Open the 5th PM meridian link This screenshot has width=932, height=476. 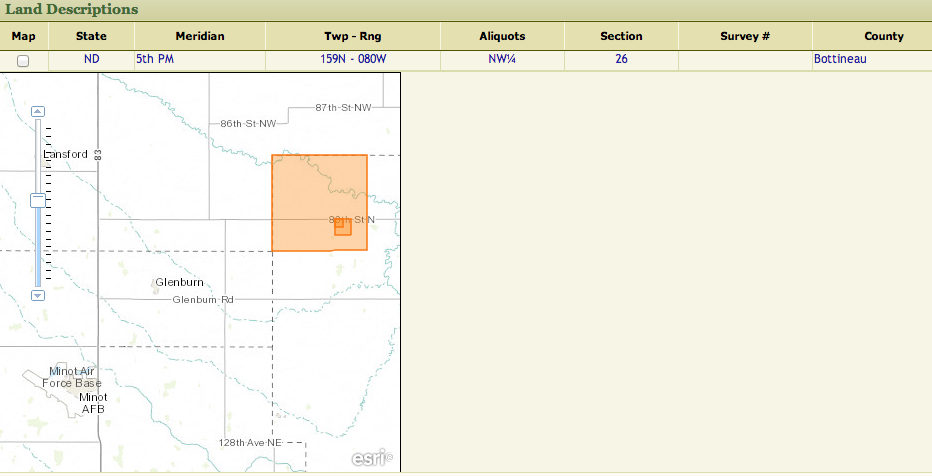(x=154, y=60)
